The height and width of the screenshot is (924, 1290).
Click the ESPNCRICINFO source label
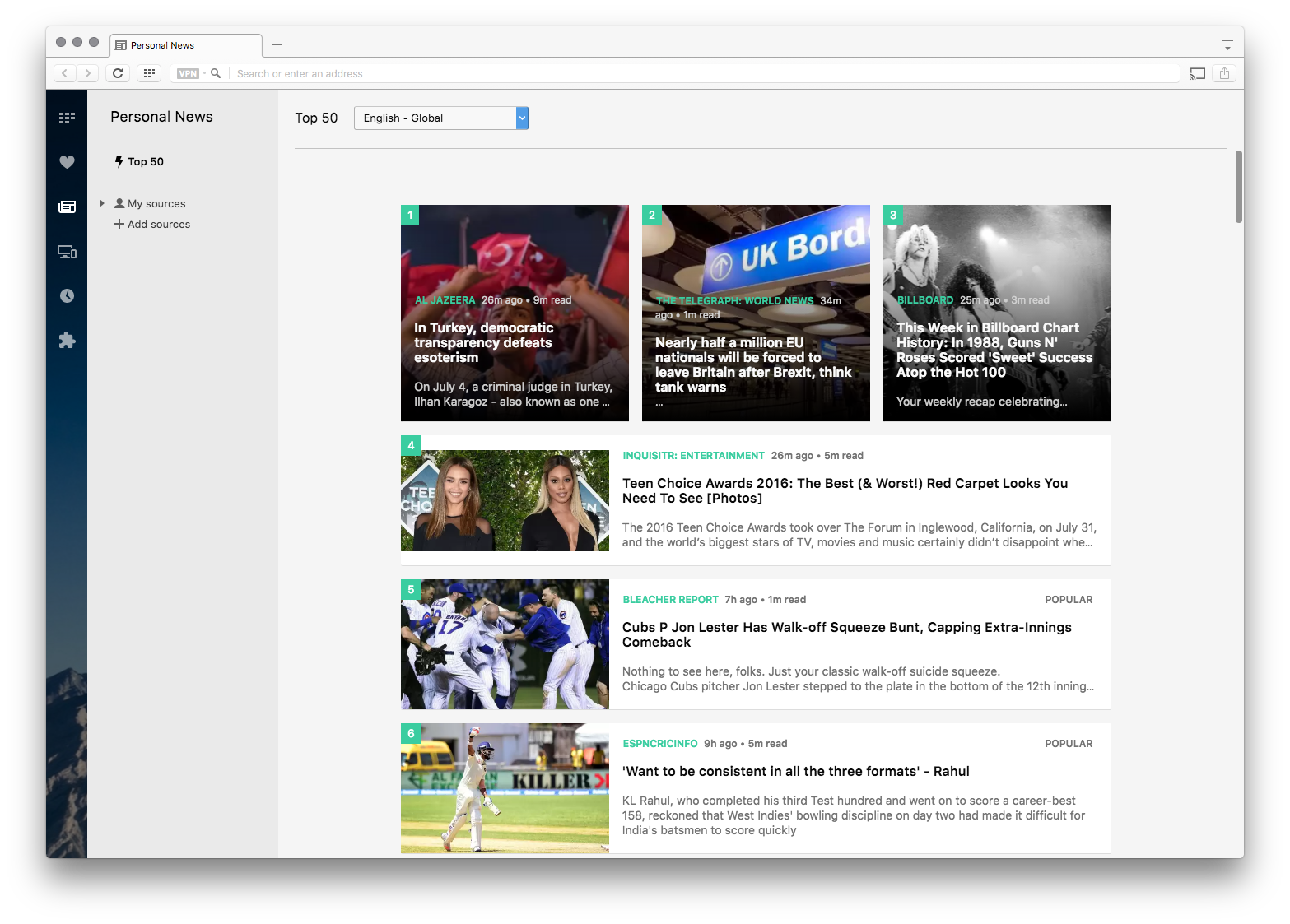pyautogui.click(x=659, y=744)
